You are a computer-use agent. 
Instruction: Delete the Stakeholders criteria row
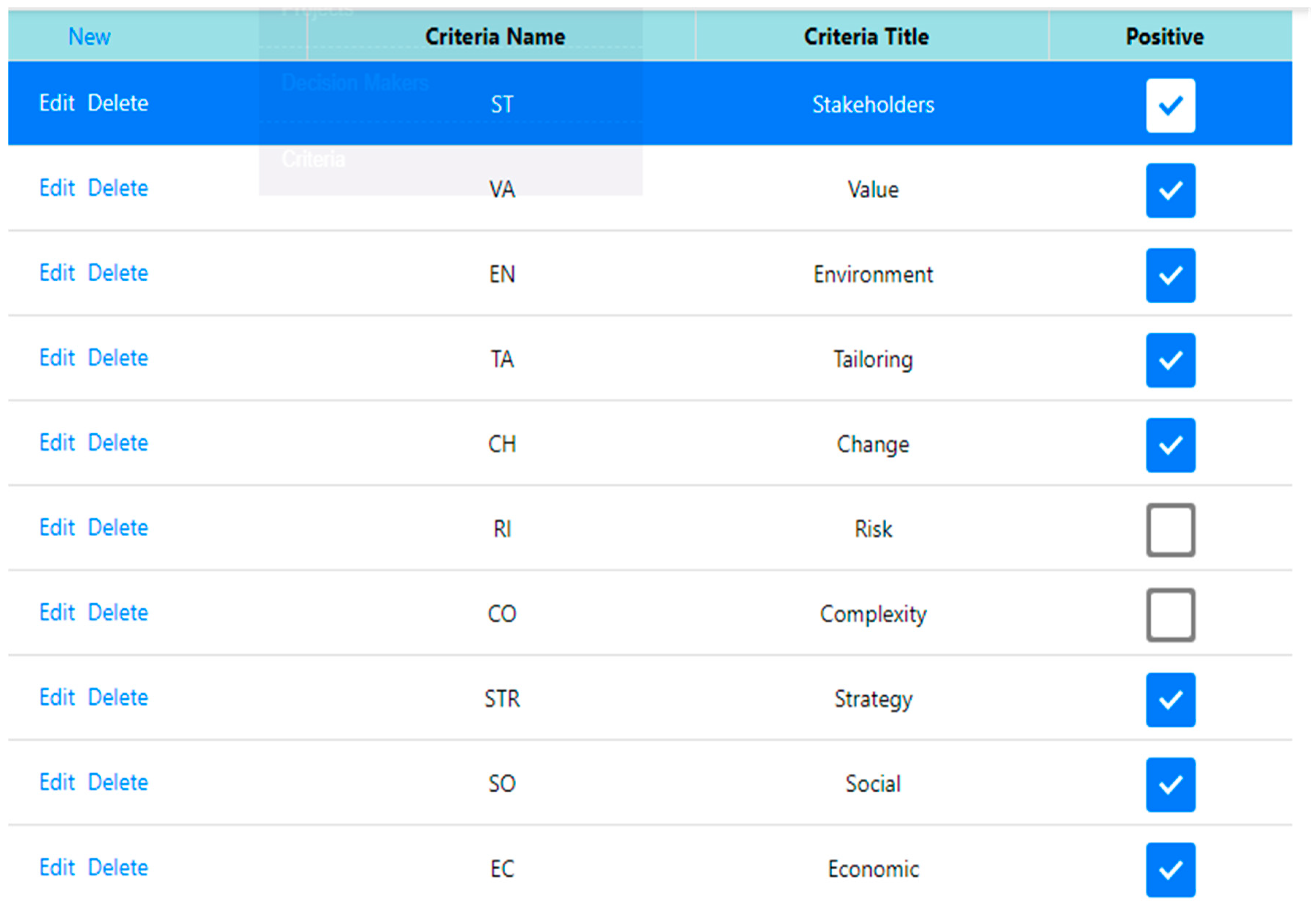click(118, 103)
